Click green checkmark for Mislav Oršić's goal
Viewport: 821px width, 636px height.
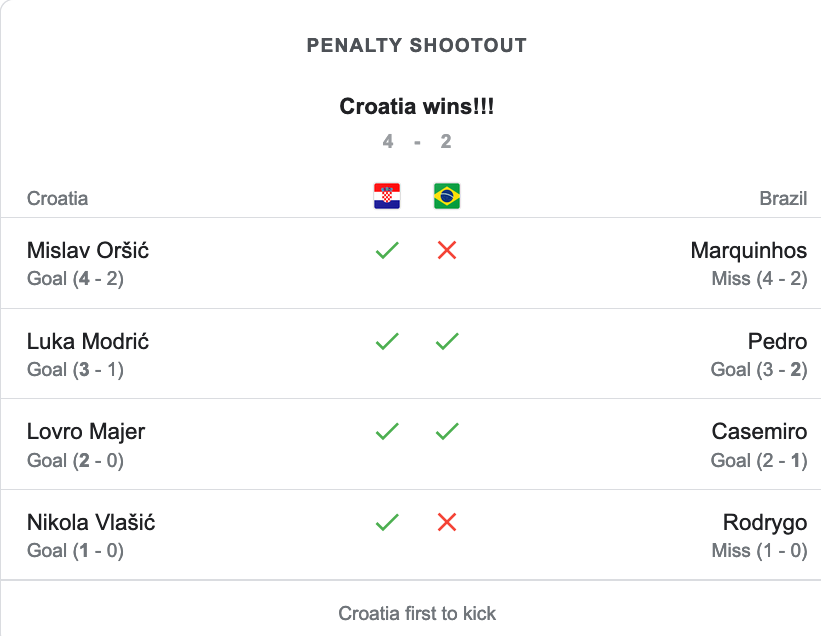(387, 250)
